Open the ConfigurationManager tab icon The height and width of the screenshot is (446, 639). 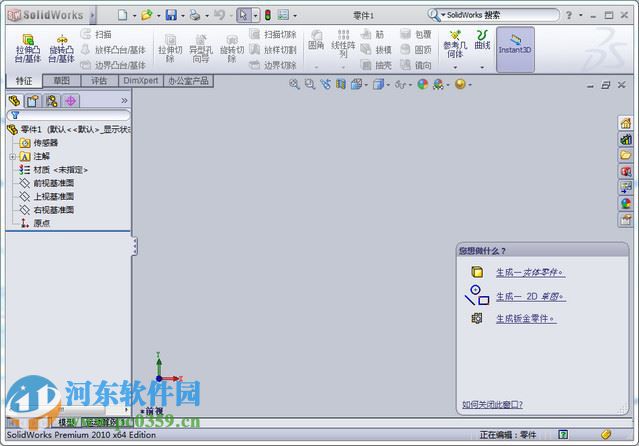point(52,101)
